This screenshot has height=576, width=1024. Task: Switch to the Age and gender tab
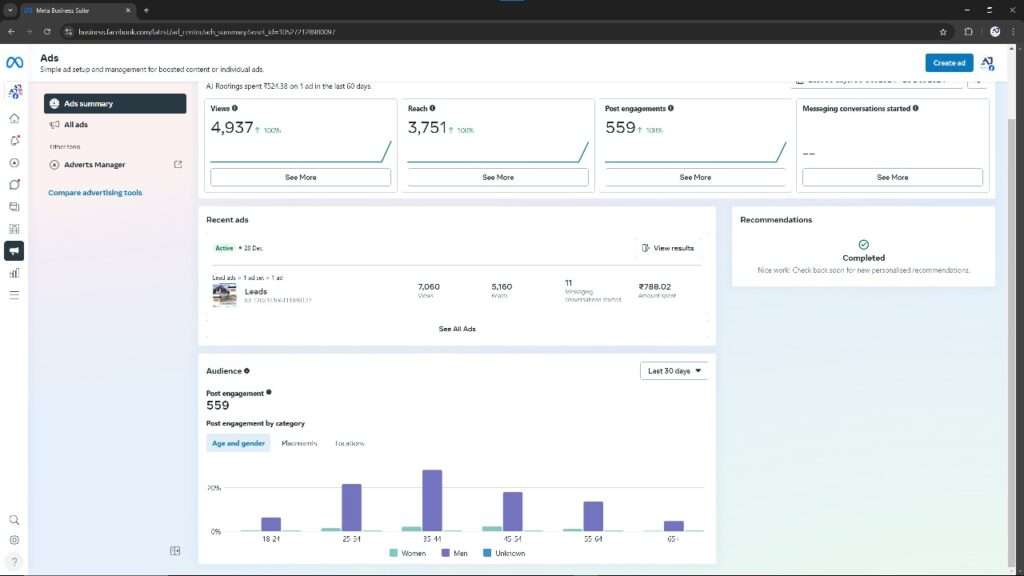click(x=238, y=443)
